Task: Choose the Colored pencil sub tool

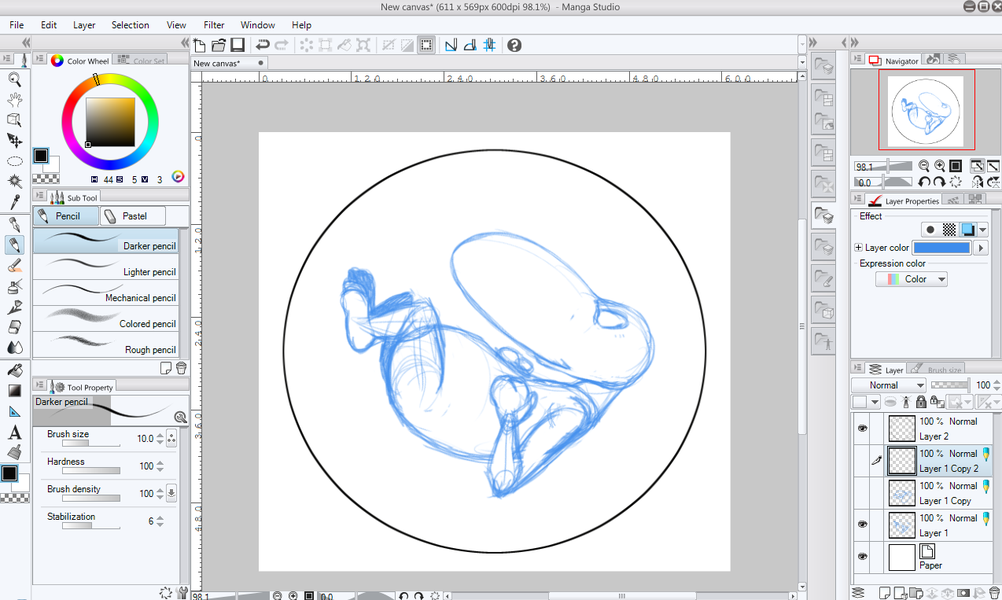Action: [106, 319]
